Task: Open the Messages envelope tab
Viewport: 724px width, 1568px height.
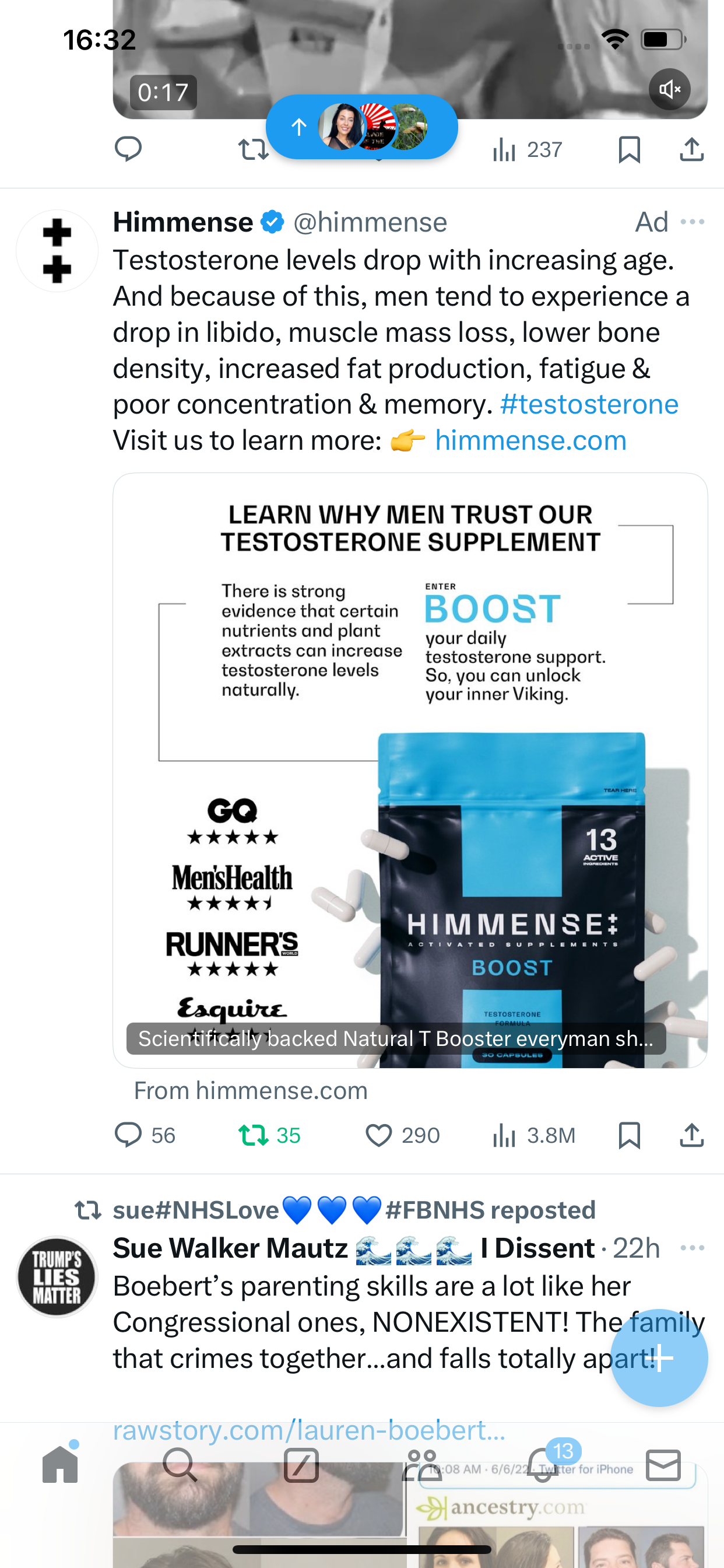Action: (x=663, y=1465)
